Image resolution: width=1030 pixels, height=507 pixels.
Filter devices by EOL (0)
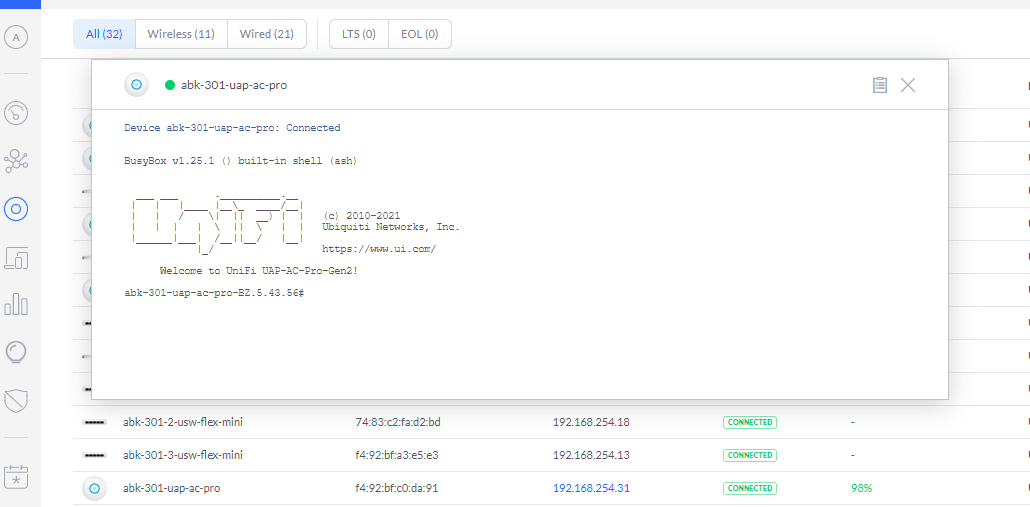click(419, 34)
